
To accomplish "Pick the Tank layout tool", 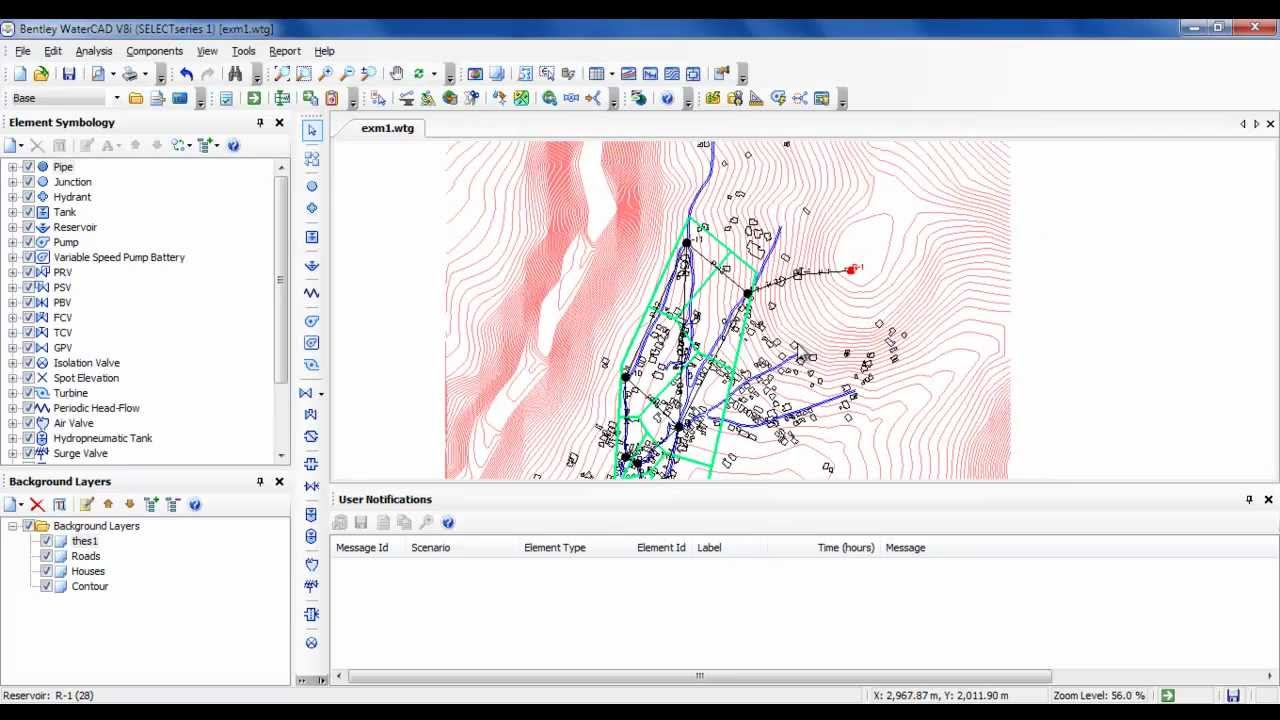I will (x=312, y=237).
